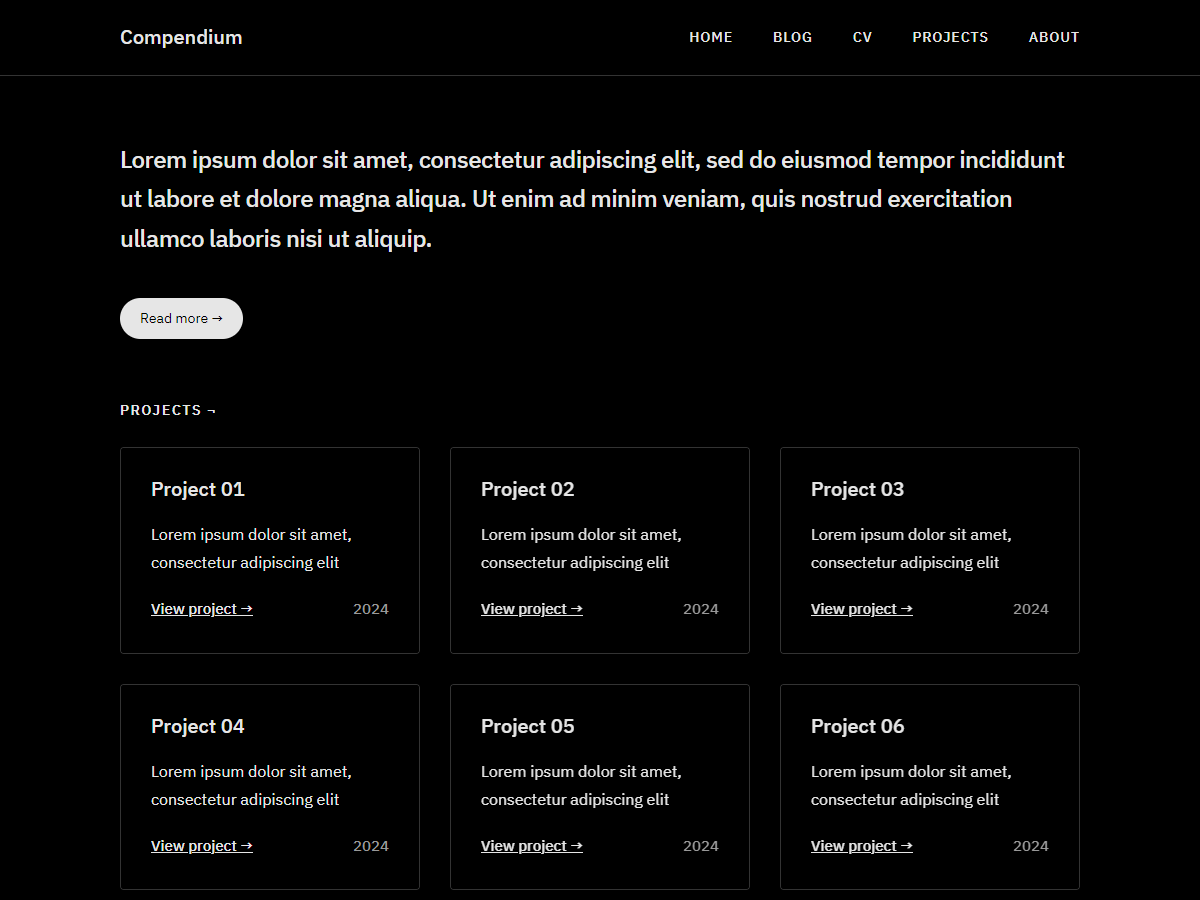This screenshot has height=900, width=1200.
Task: Click the Project 05 card title
Action: 527,726
